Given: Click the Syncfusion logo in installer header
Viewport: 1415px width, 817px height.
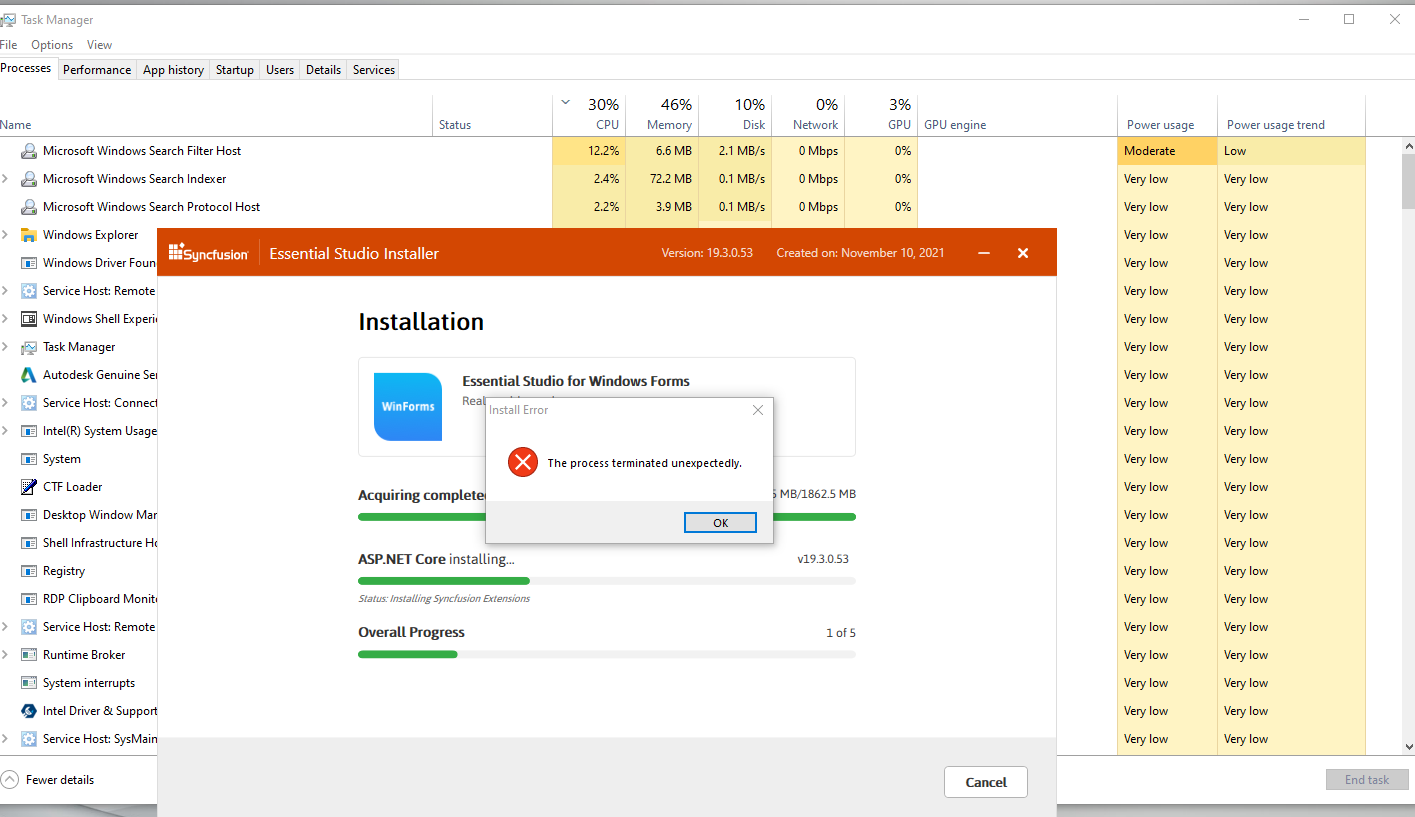Looking at the screenshot, I should (208, 254).
